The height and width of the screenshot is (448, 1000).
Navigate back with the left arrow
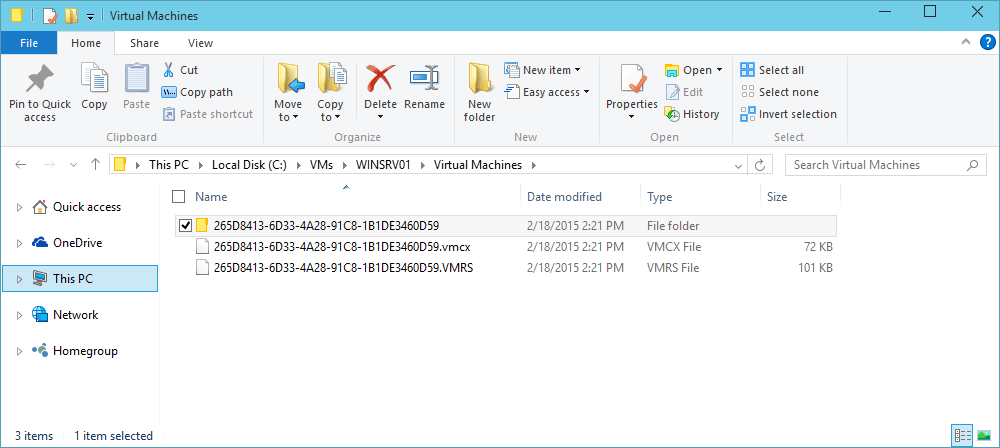click(20, 165)
